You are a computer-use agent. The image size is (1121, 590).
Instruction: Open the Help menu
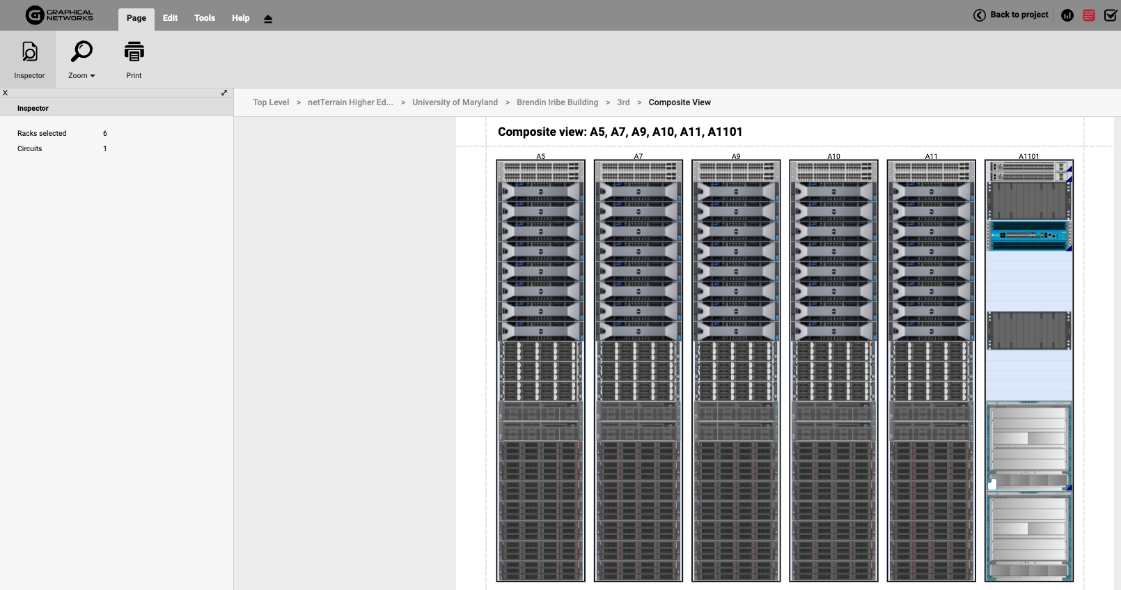240,18
